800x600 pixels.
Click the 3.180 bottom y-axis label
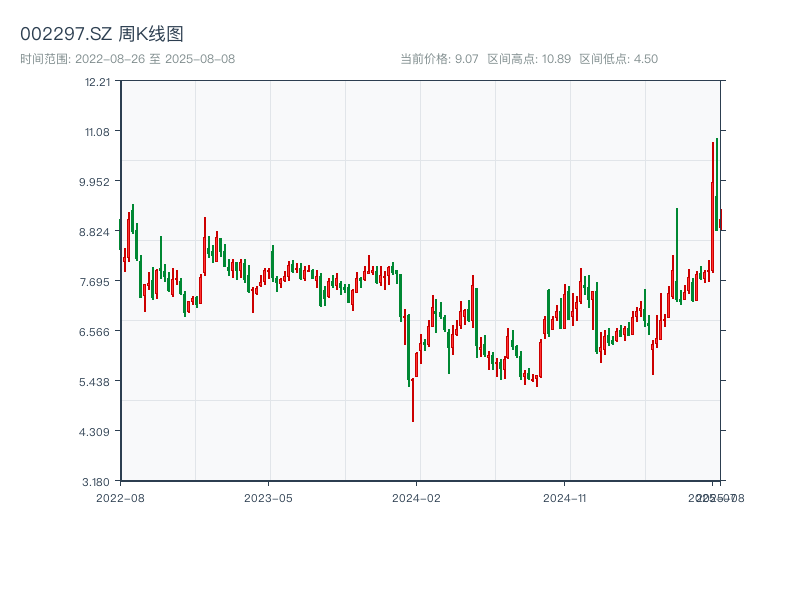(x=96, y=482)
